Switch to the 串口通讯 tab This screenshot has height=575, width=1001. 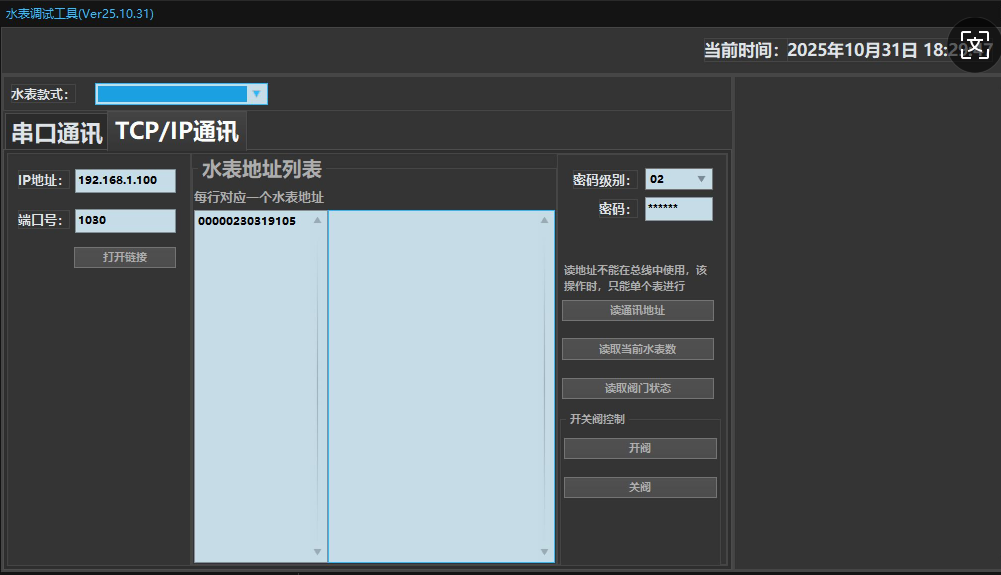[x=56, y=132]
